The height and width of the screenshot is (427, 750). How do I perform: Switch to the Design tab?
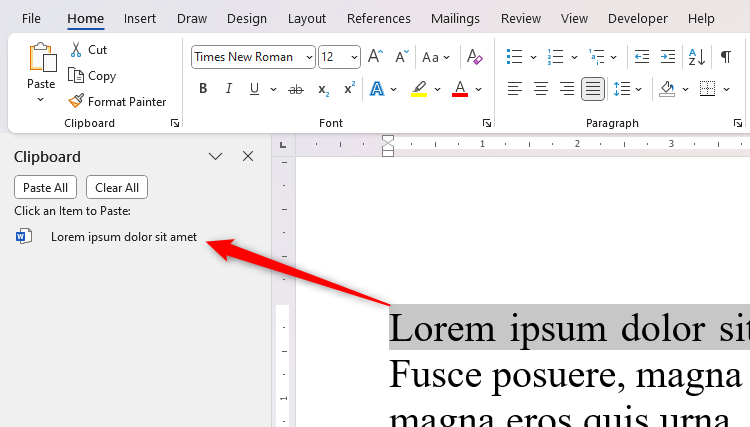point(247,18)
